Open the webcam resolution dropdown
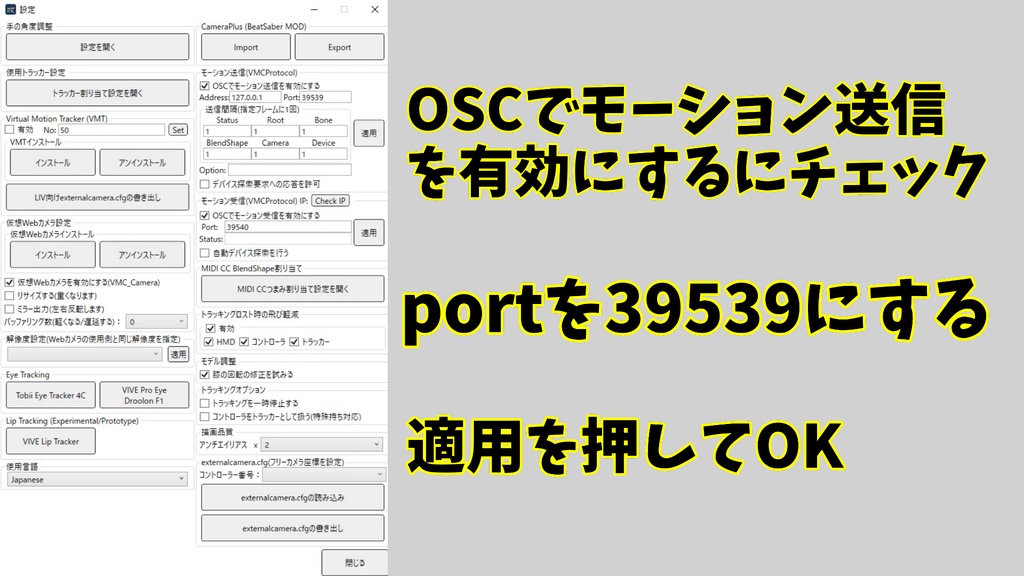Image resolution: width=1024 pixels, height=576 pixels. click(84, 353)
